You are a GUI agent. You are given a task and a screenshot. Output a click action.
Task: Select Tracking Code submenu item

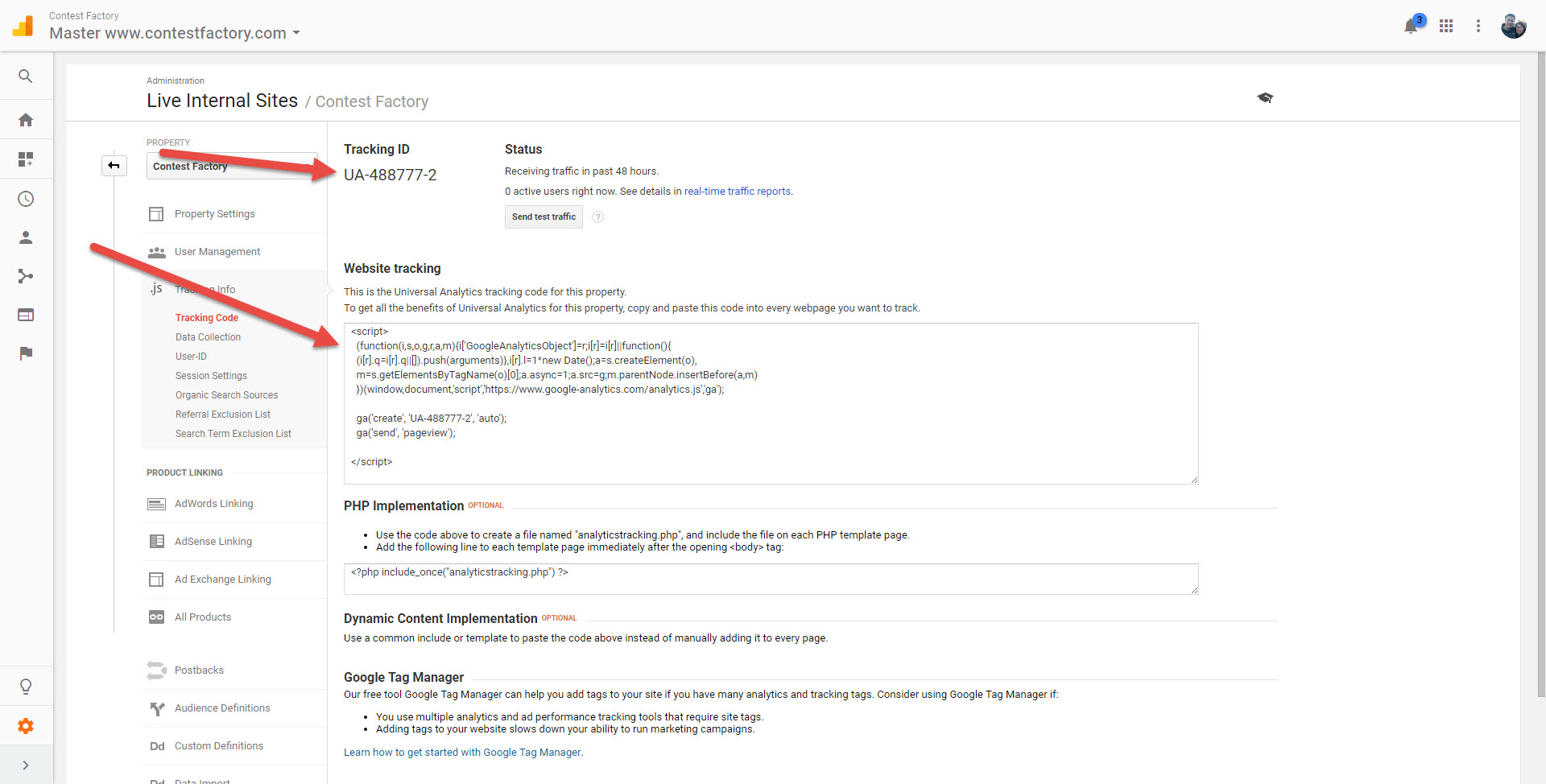(x=207, y=318)
